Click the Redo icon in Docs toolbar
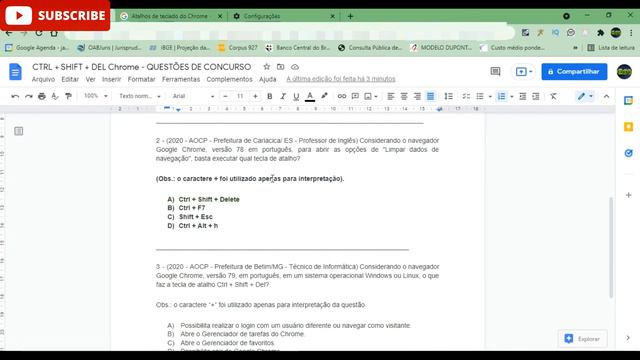 point(29,96)
